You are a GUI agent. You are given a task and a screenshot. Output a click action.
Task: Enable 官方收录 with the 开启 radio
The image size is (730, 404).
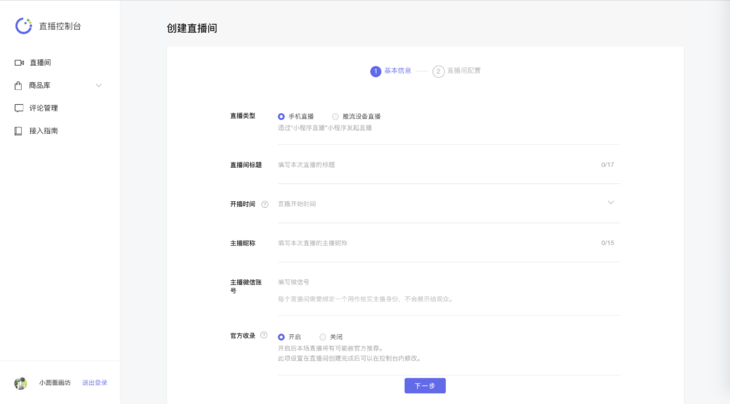click(x=281, y=337)
